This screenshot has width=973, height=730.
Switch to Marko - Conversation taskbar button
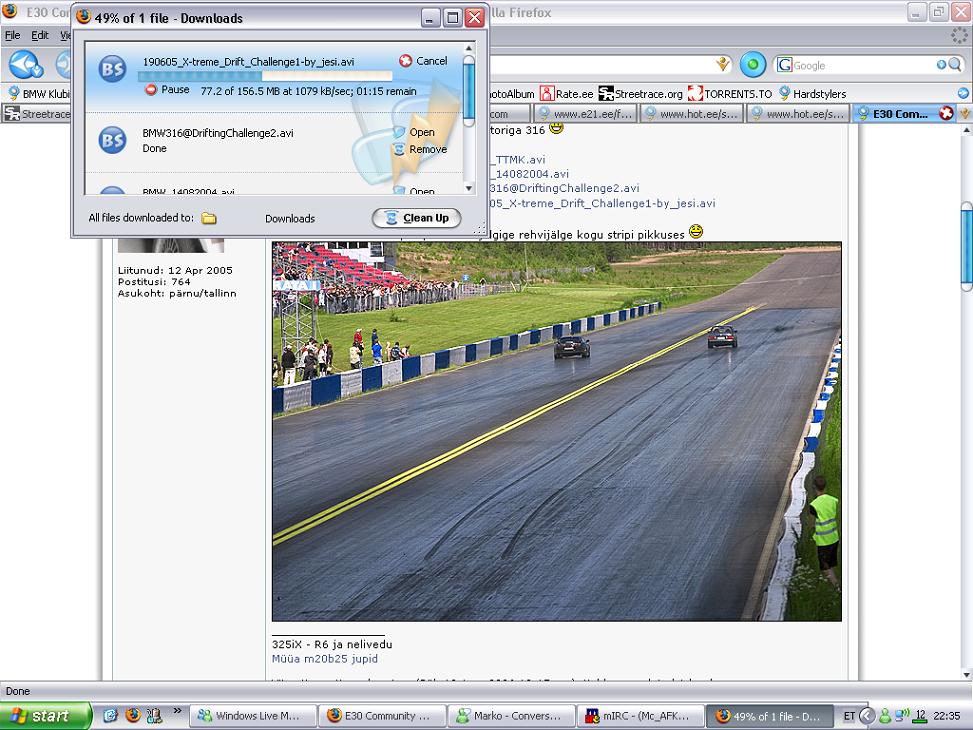tap(511, 716)
